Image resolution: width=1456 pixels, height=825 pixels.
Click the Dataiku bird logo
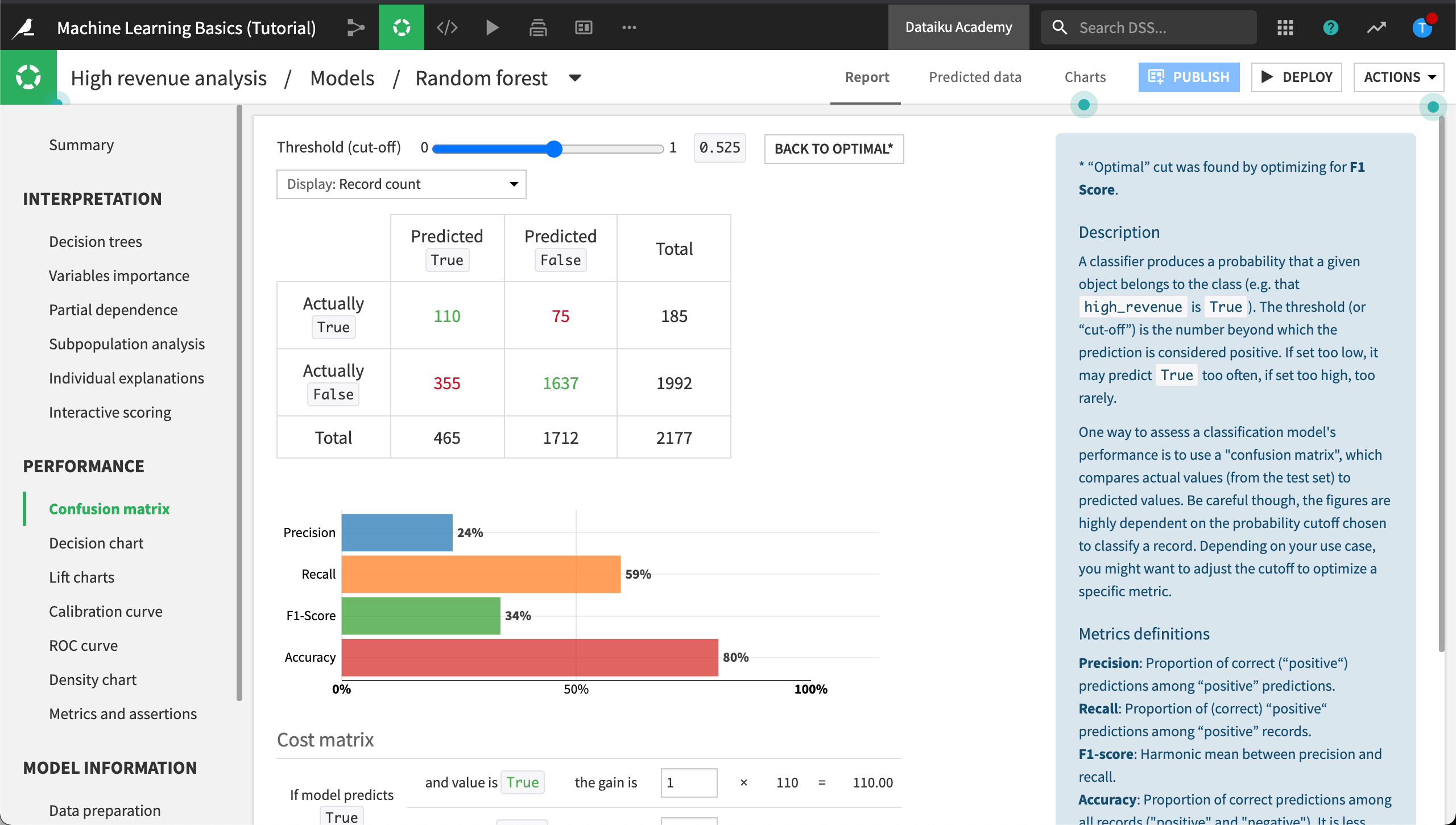pyautogui.click(x=24, y=27)
